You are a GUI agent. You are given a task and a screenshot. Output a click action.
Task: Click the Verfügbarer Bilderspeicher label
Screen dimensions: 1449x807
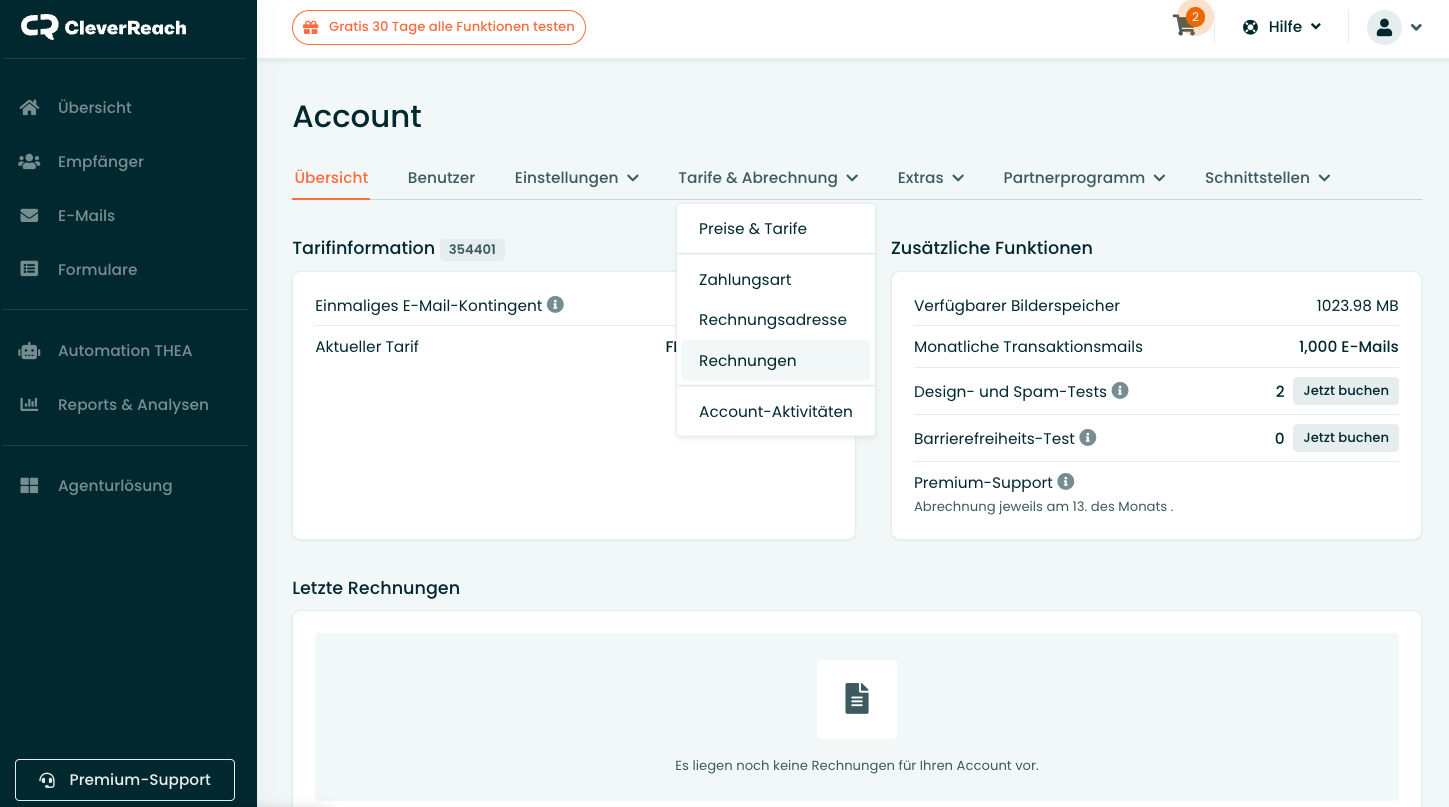pos(1017,306)
